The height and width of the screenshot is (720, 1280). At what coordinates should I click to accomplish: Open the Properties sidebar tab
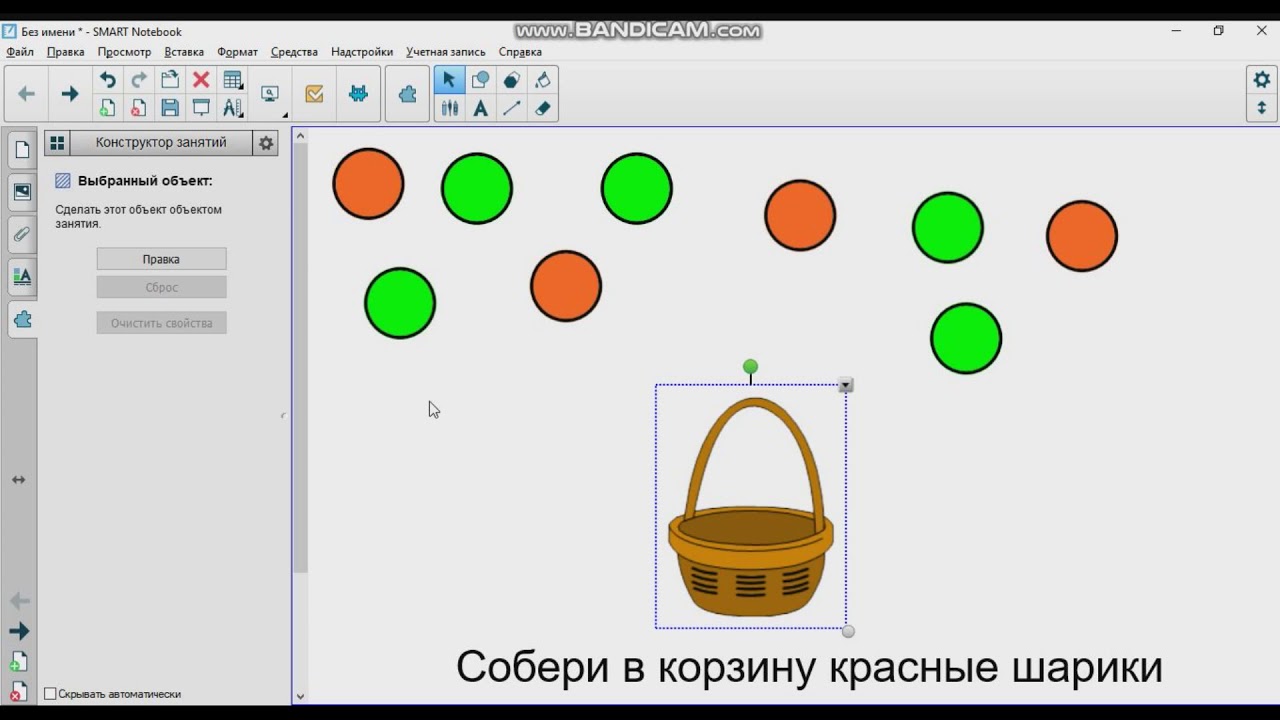coord(22,277)
